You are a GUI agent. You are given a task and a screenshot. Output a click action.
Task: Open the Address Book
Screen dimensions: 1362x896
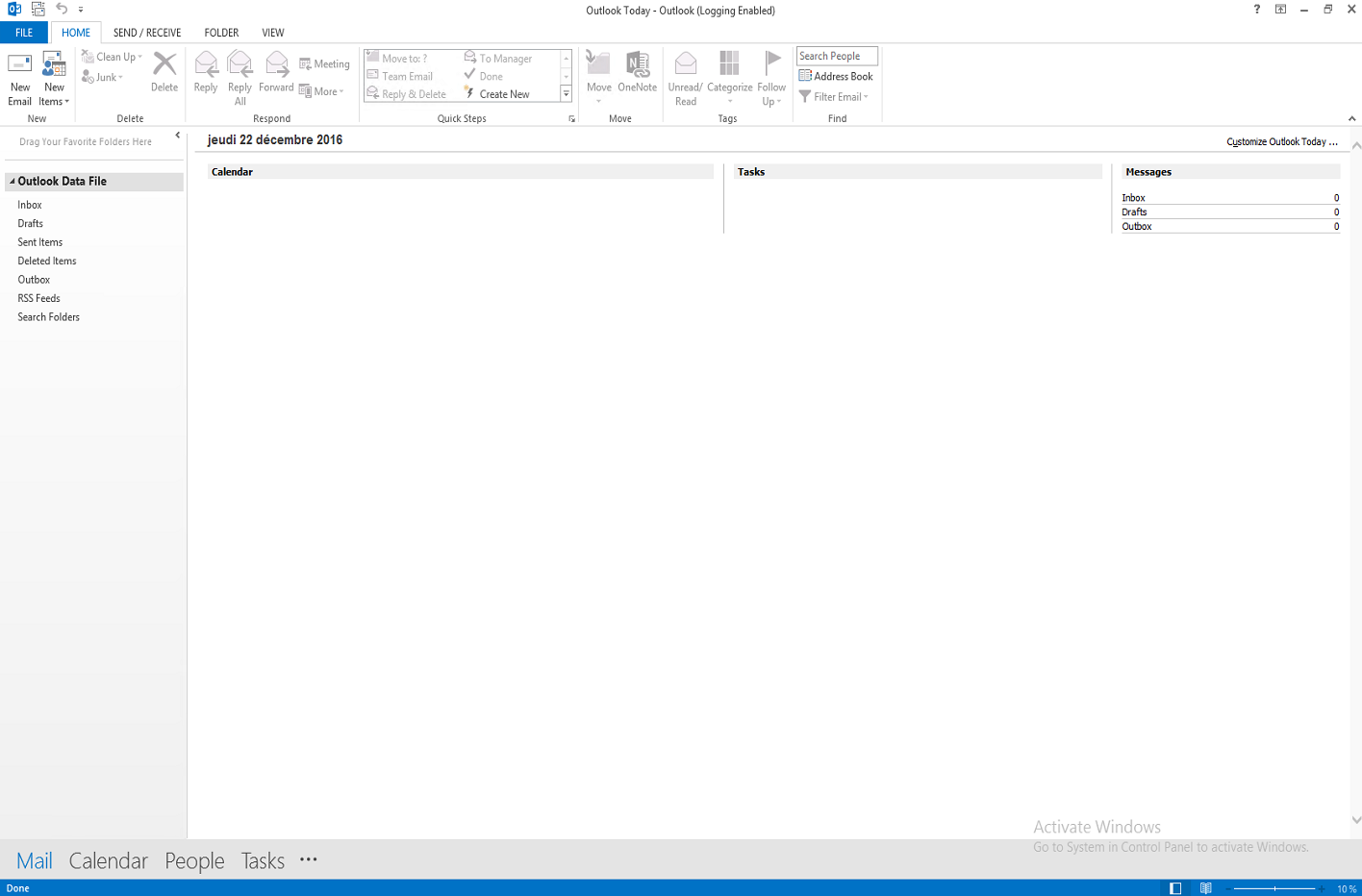pos(835,76)
